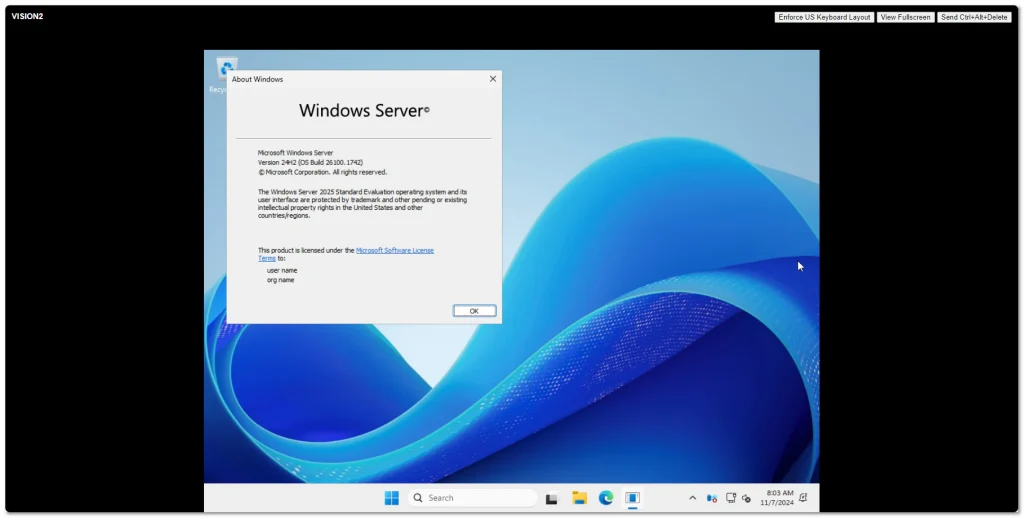1024x518 pixels.
Task: Click the VISION2 console label
Action: 27,16
